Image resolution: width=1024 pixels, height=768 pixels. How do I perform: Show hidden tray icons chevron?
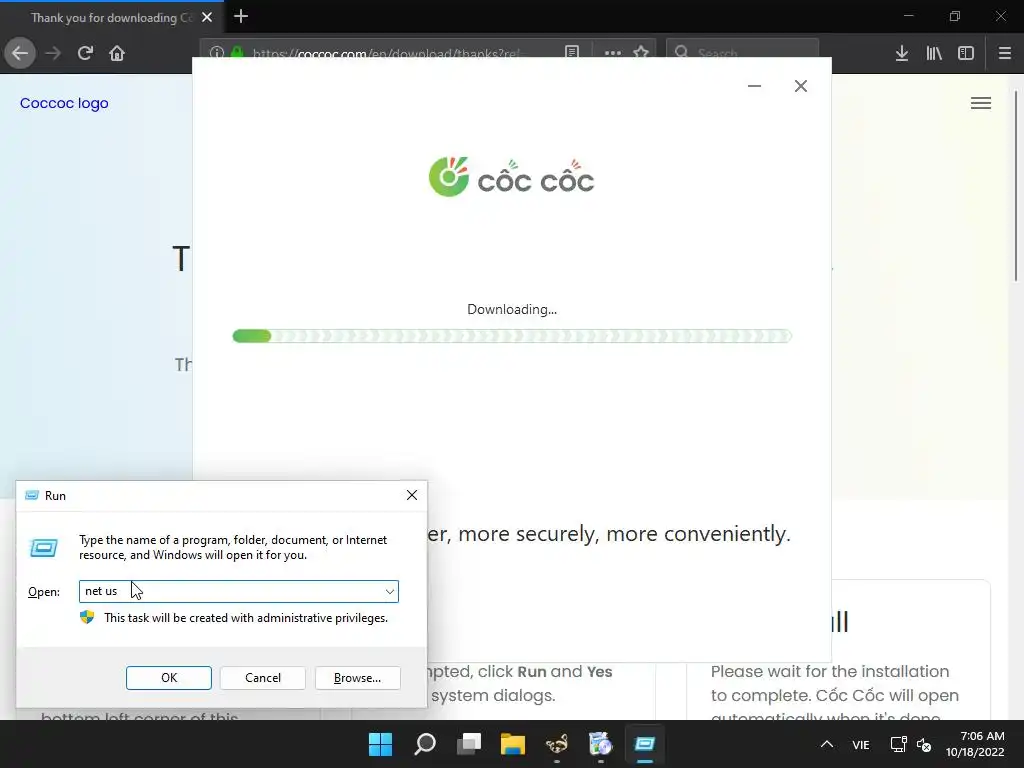pos(827,744)
